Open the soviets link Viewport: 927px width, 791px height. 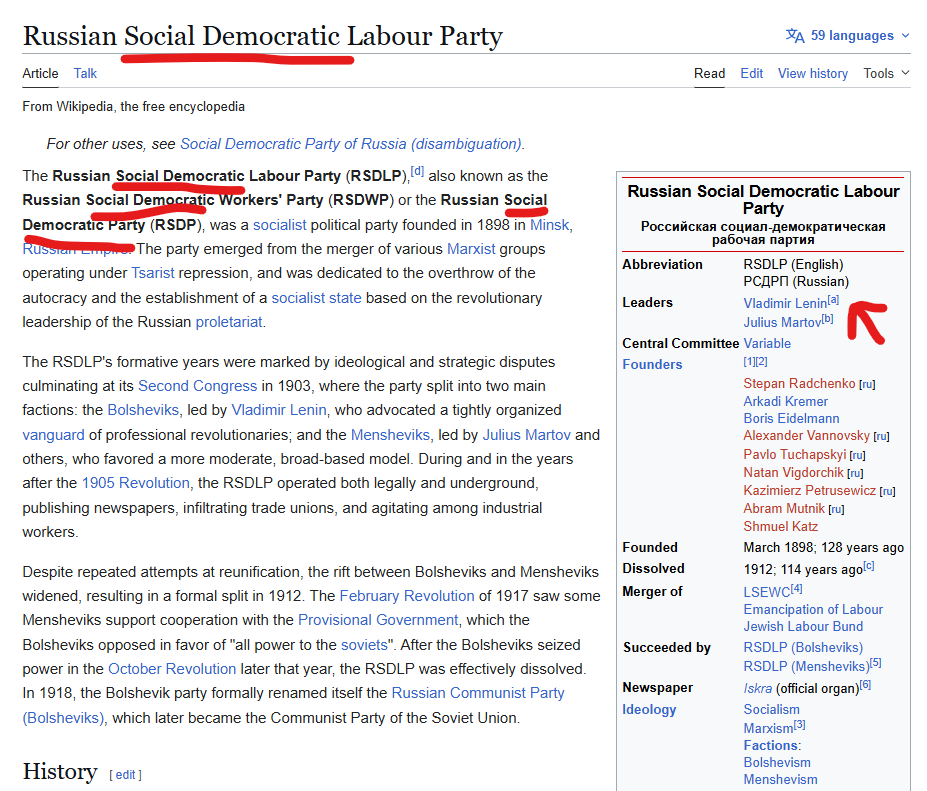coord(364,644)
